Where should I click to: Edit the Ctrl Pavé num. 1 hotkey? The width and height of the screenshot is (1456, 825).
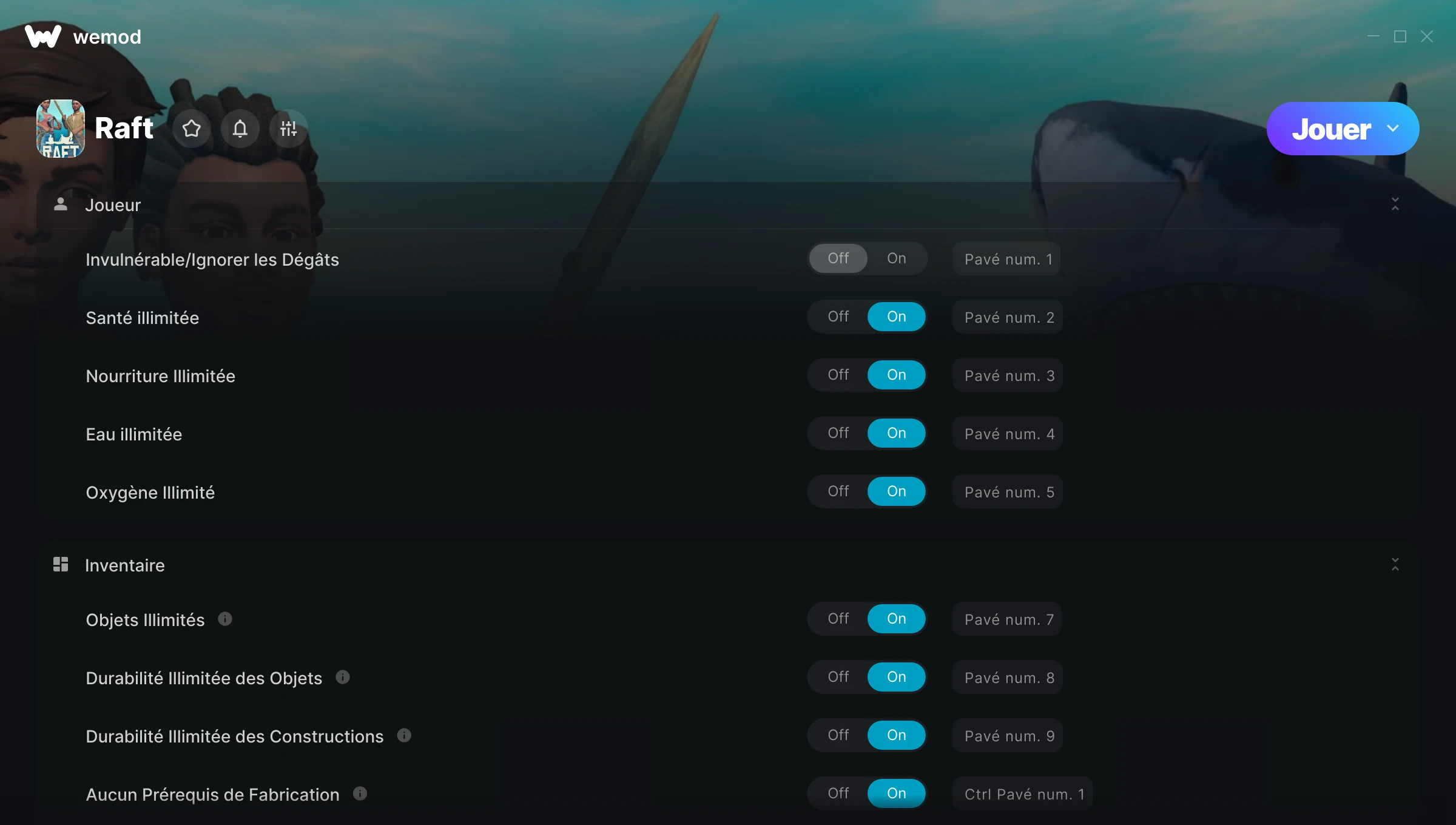click(x=1023, y=794)
